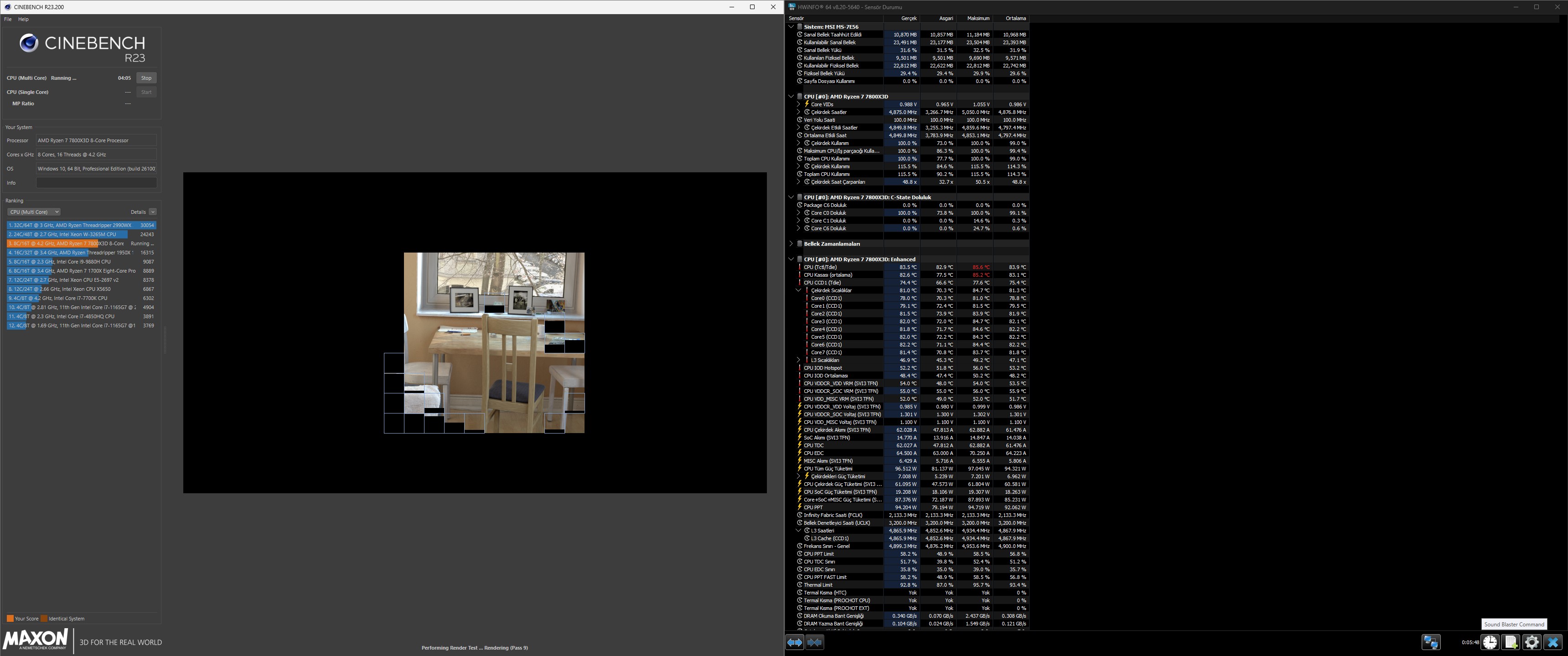Click the HWiNFO title bar app icon

click(792, 7)
